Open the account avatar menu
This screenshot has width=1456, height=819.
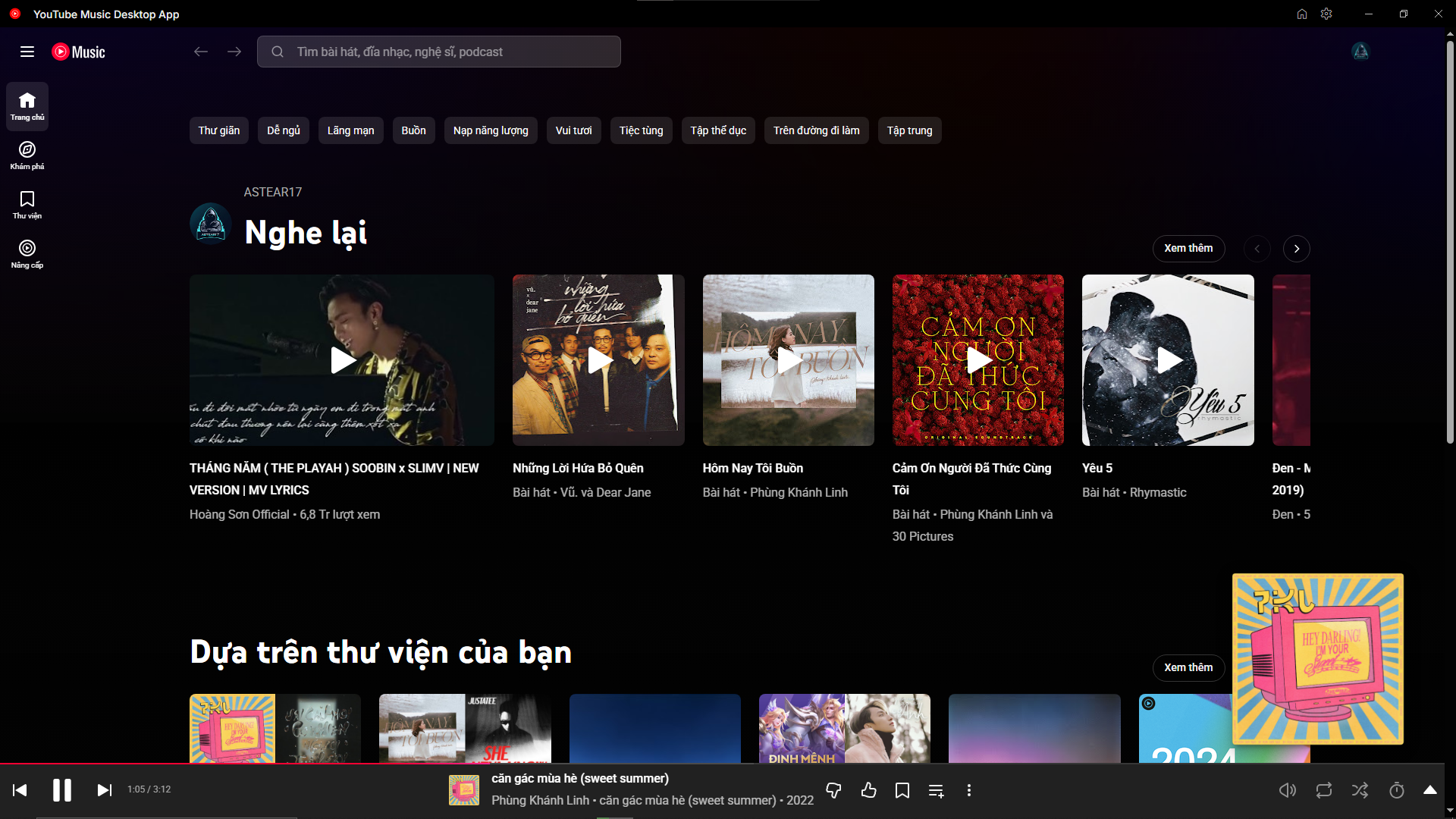tap(1360, 52)
